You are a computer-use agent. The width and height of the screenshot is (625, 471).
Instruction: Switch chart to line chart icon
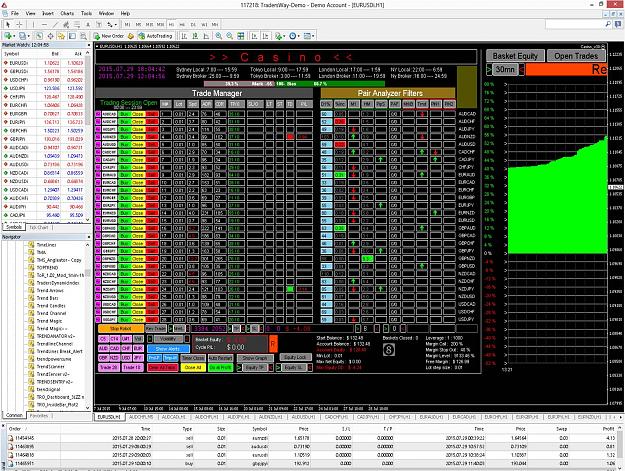[x=206, y=36]
